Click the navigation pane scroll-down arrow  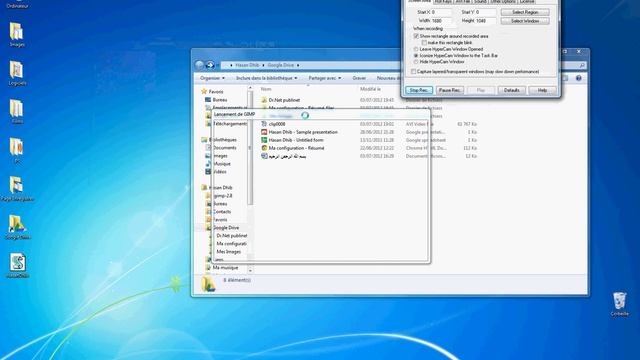coord(250,270)
